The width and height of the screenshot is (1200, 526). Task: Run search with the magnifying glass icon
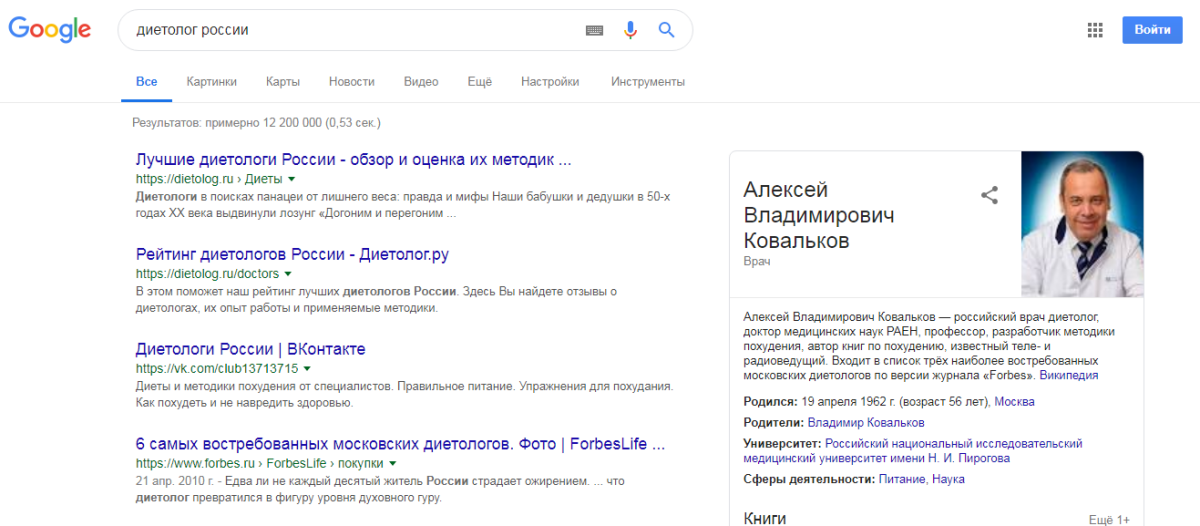[x=667, y=30]
